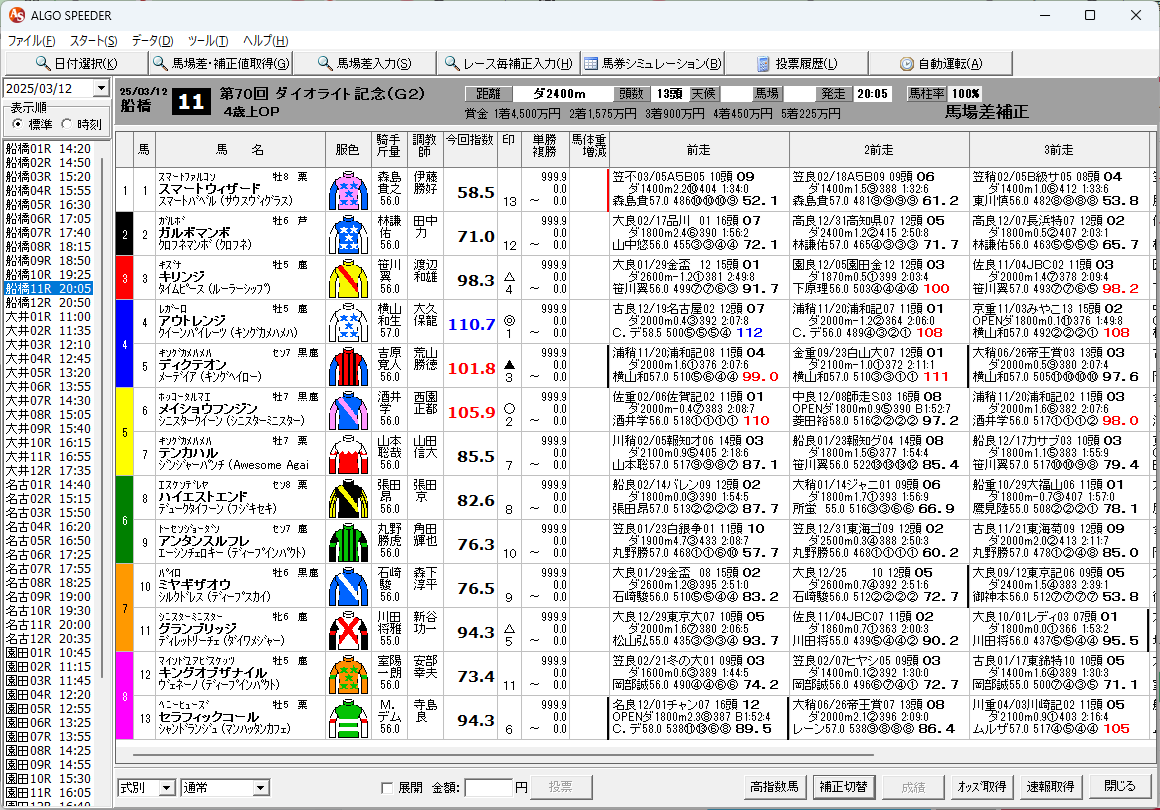This screenshot has height=810, width=1160.
Task: Select race 船橋11R 20:05 in the list
Action: pyautogui.click(x=49, y=288)
